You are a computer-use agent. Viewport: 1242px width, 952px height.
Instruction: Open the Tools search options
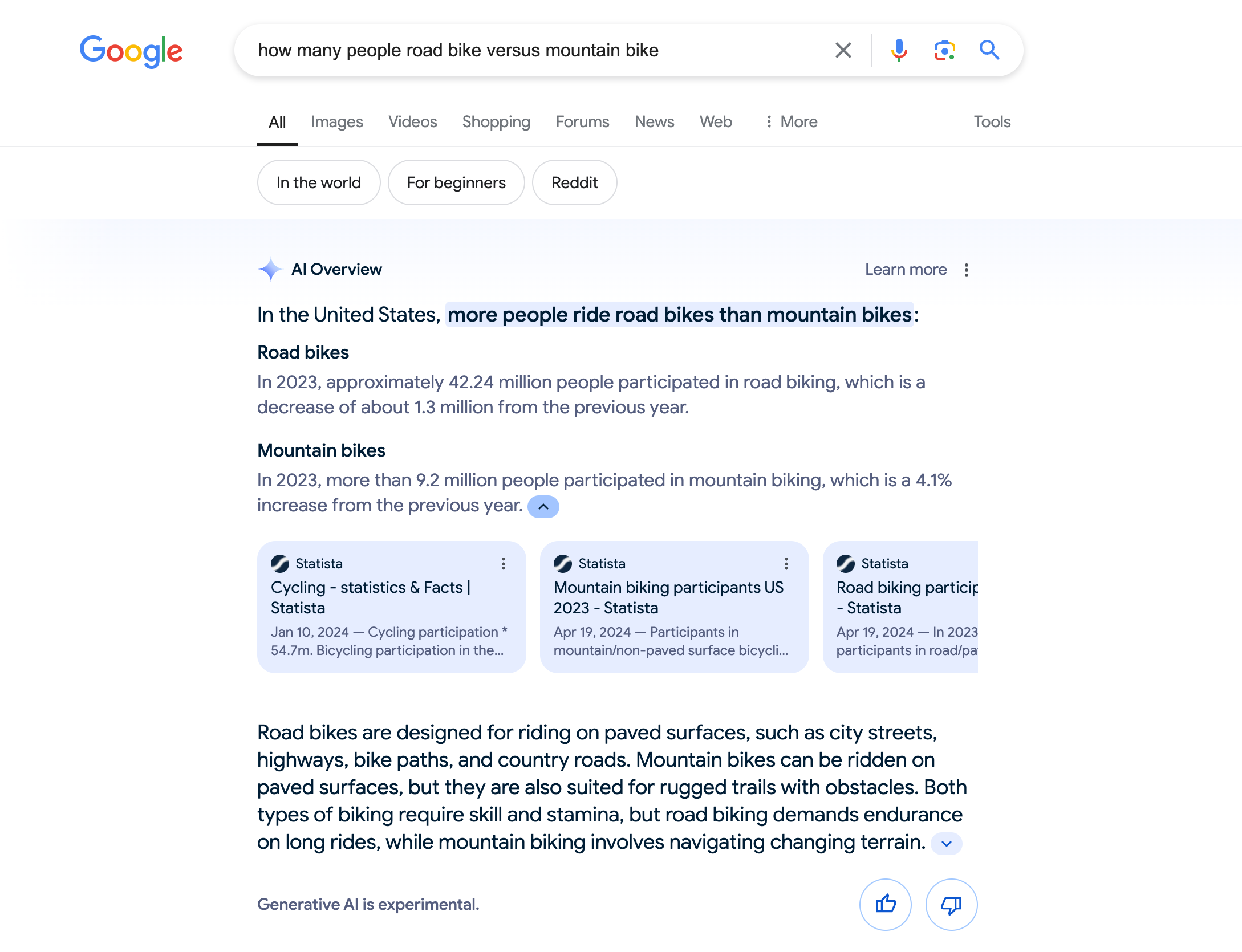click(992, 121)
